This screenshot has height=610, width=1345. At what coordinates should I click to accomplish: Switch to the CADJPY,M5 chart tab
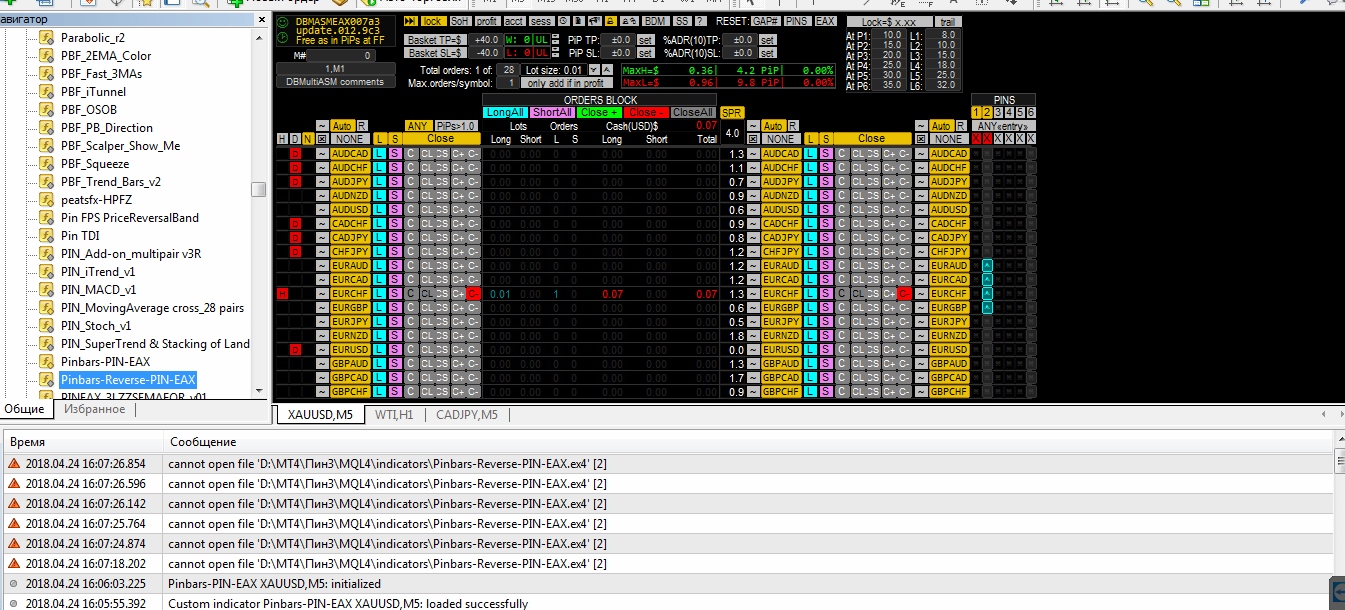tap(466, 414)
